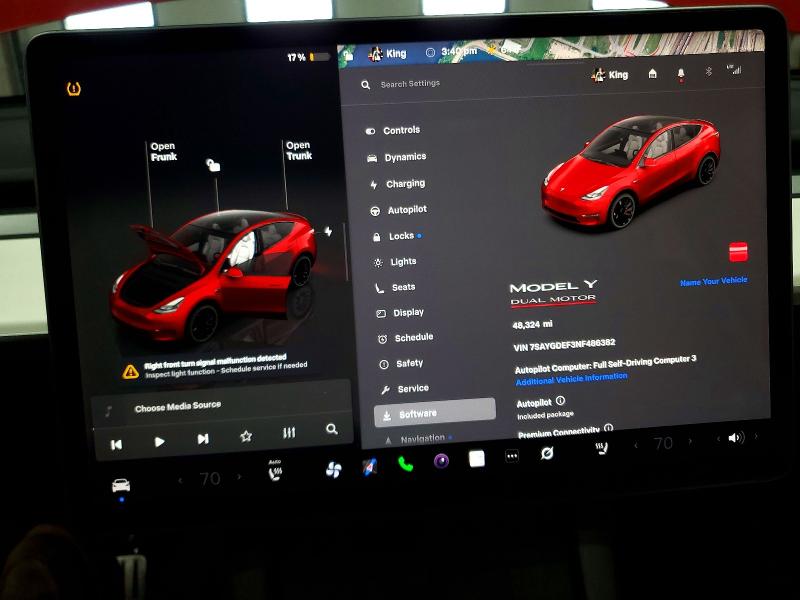The height and width of the screenshot is (600, 800).
Task: Open the notifications bell icon
Action: pos(681,75)
